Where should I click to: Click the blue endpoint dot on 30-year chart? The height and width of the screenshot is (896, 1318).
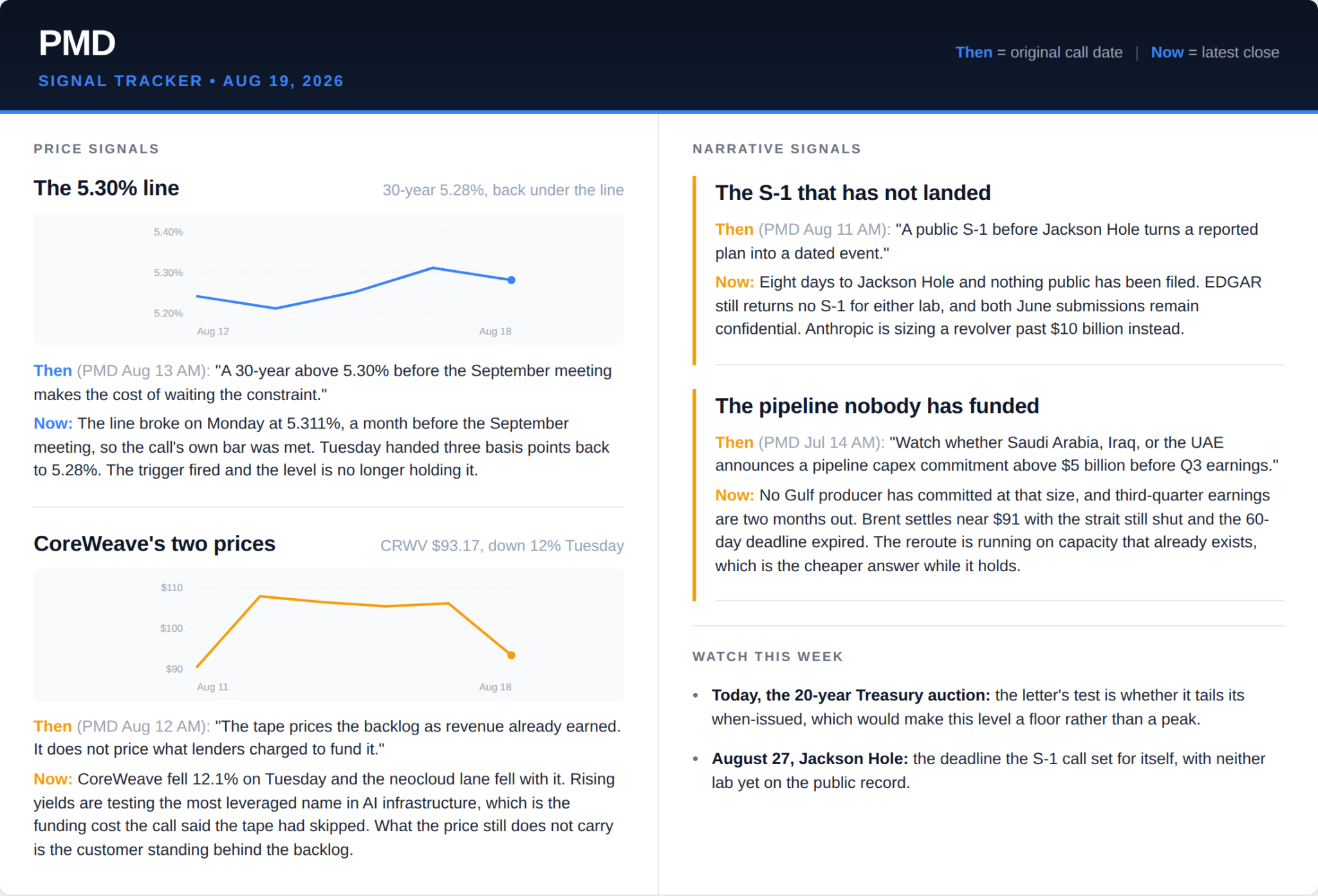[x=511, y=280]
